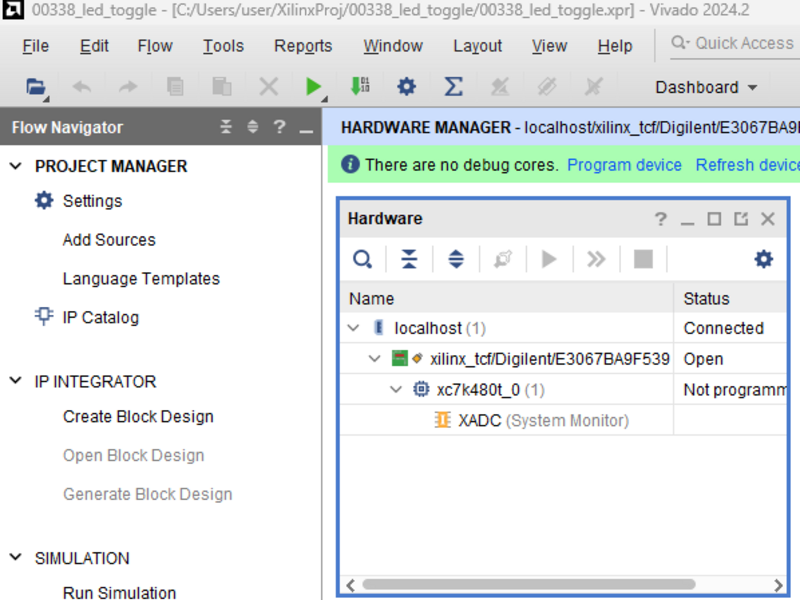The width and height of the screenshot is (800, 600).
Task: Click the scroll left arrow in Hardware panel
Action: click(351, 585)
